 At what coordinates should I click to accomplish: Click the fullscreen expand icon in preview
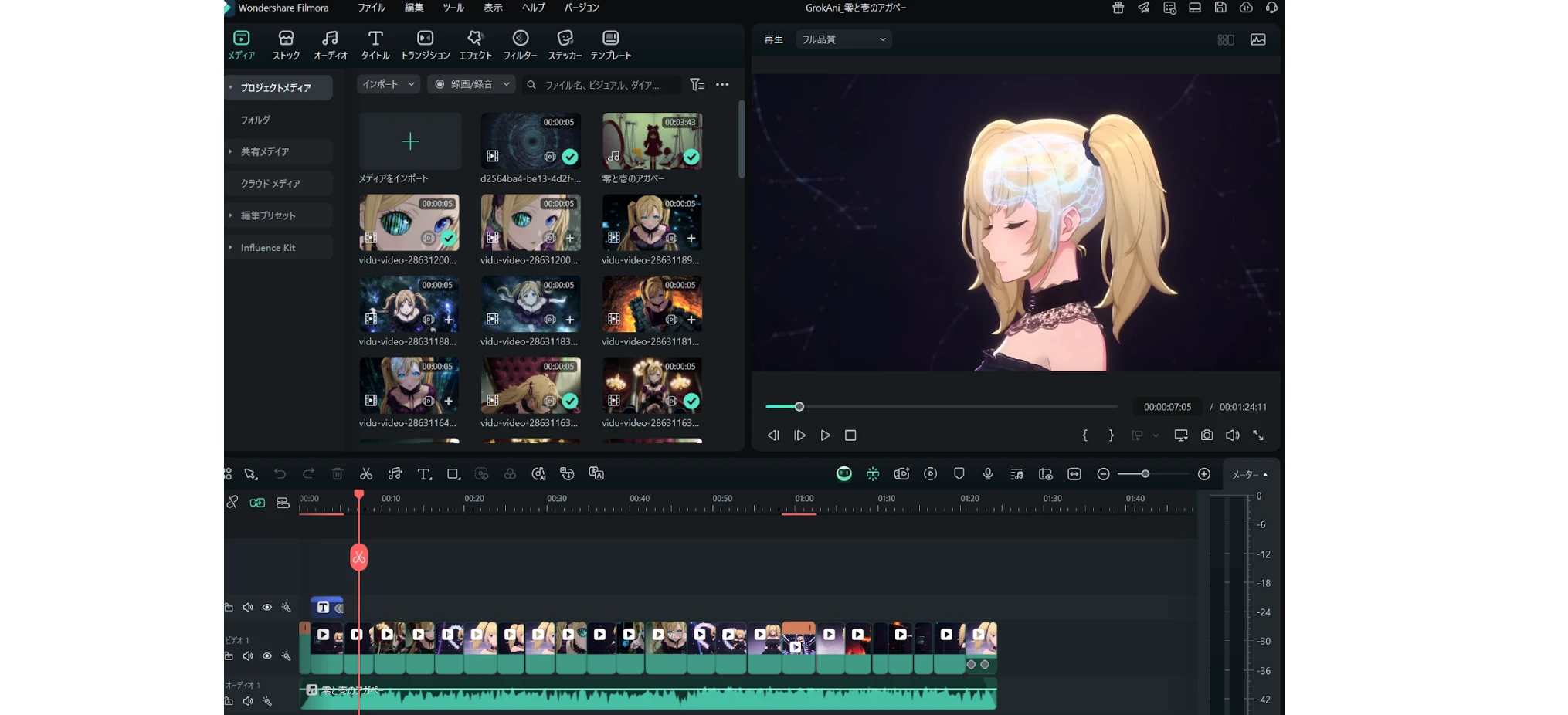1258,435
